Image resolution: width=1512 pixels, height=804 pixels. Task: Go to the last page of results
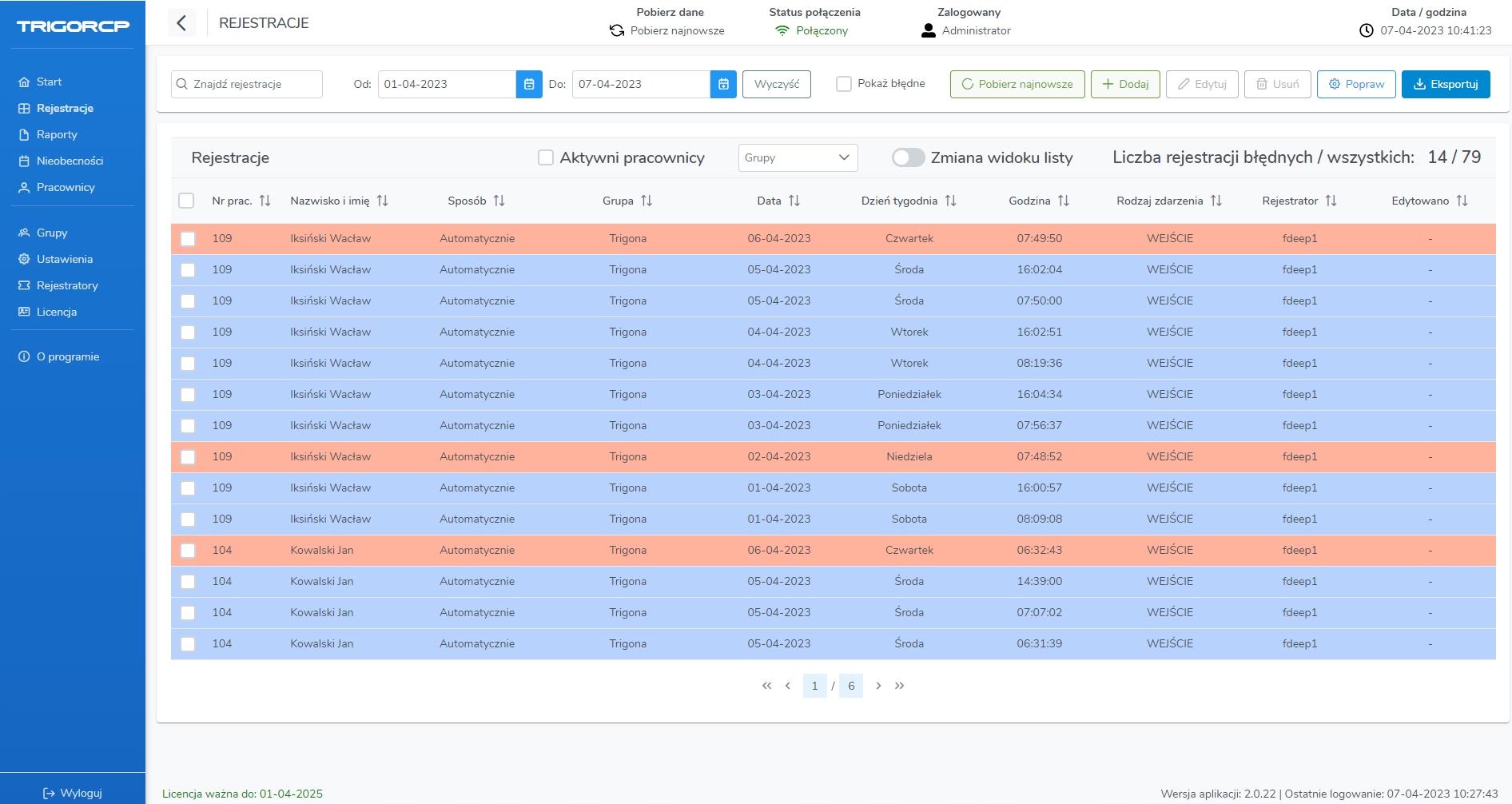coord(900,686)
